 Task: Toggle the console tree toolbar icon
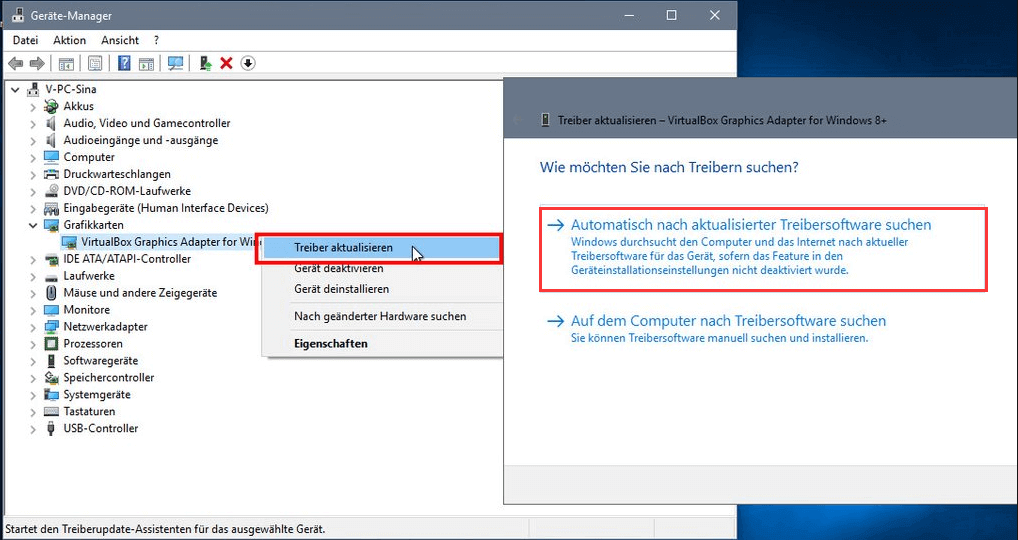tap(66, 63)
